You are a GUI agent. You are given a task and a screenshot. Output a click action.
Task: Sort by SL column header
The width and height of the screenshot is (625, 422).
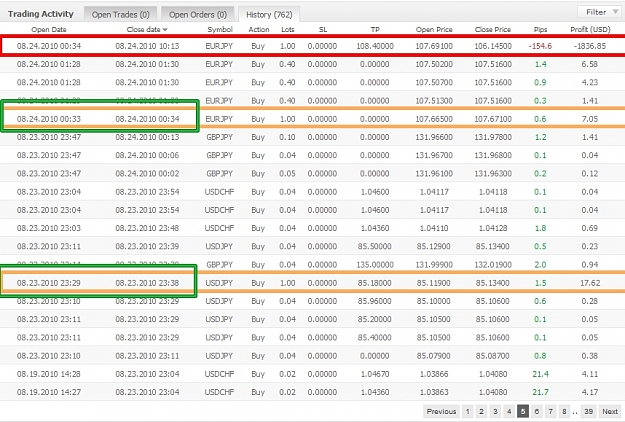click(322, 29)
